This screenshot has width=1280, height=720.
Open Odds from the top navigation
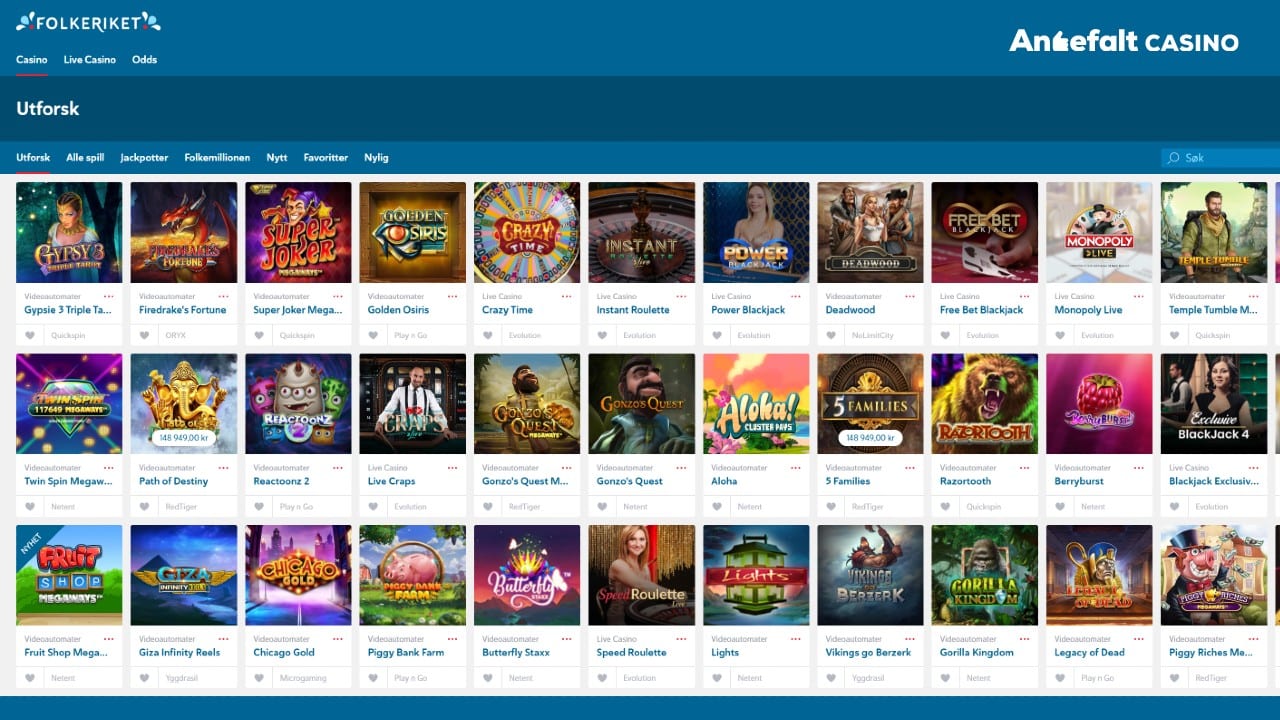point(144,60)
